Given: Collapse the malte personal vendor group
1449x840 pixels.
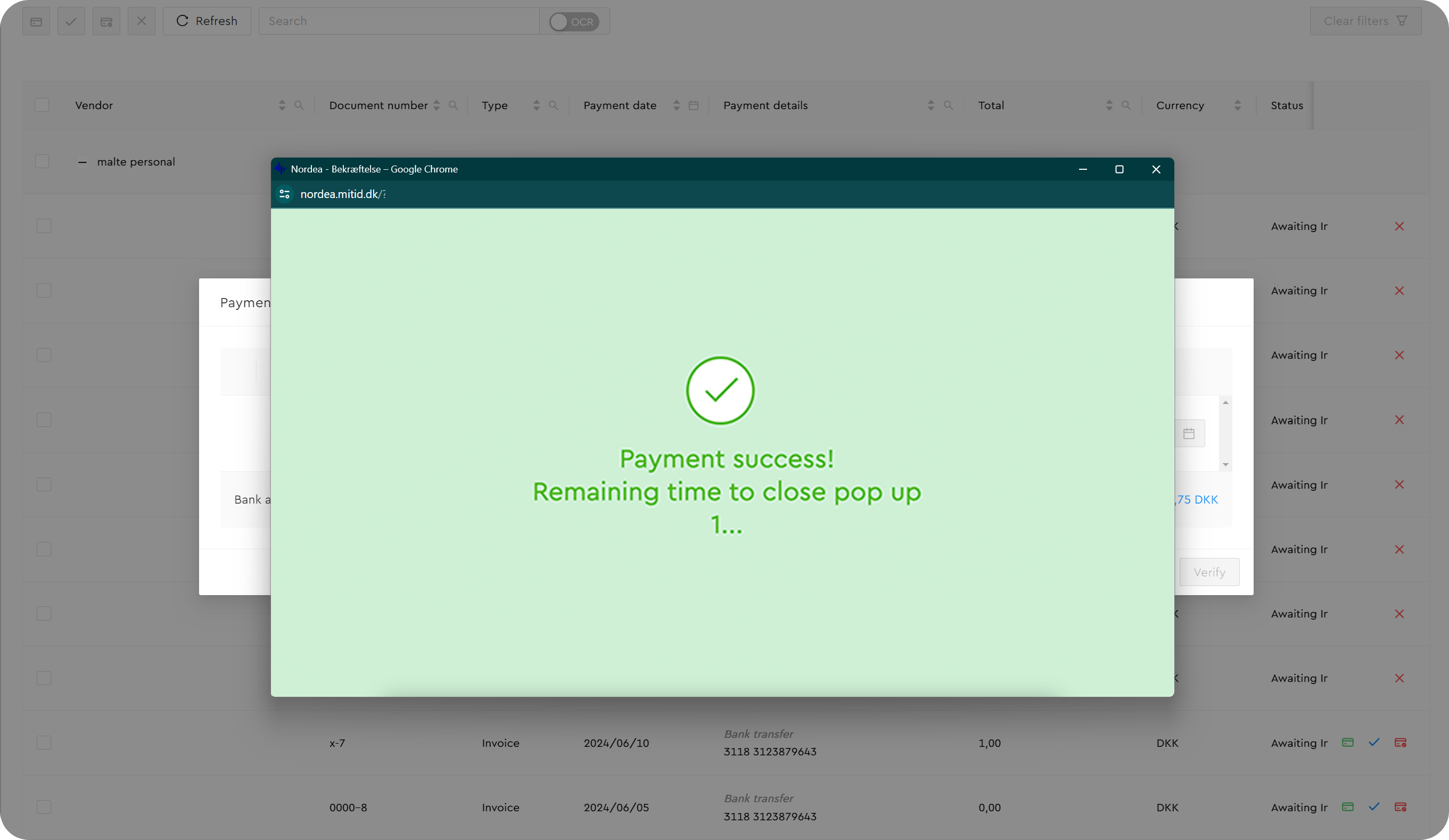Looking at the screenshot, I should (x=82, y=162).
